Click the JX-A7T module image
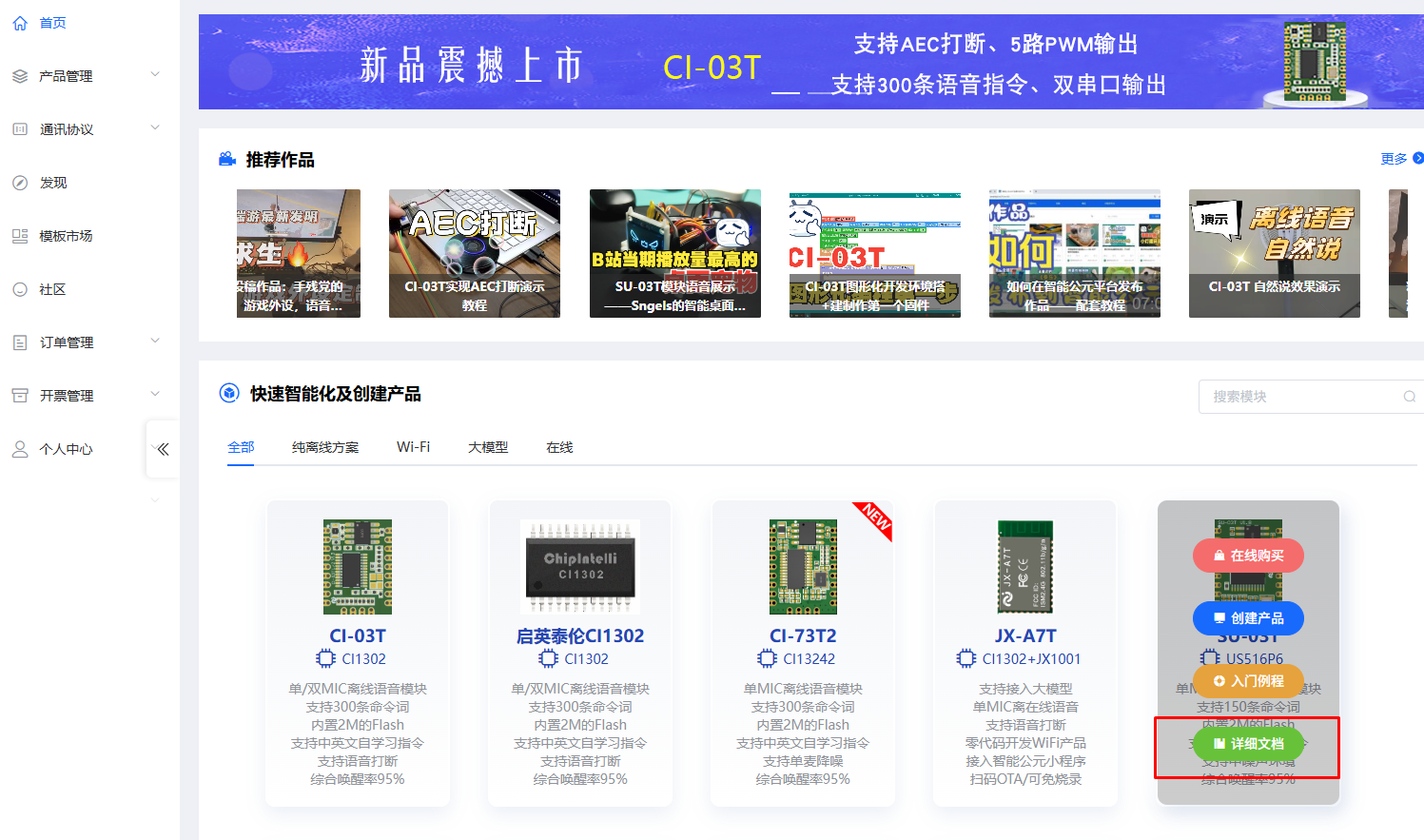 click(1025, 567)
